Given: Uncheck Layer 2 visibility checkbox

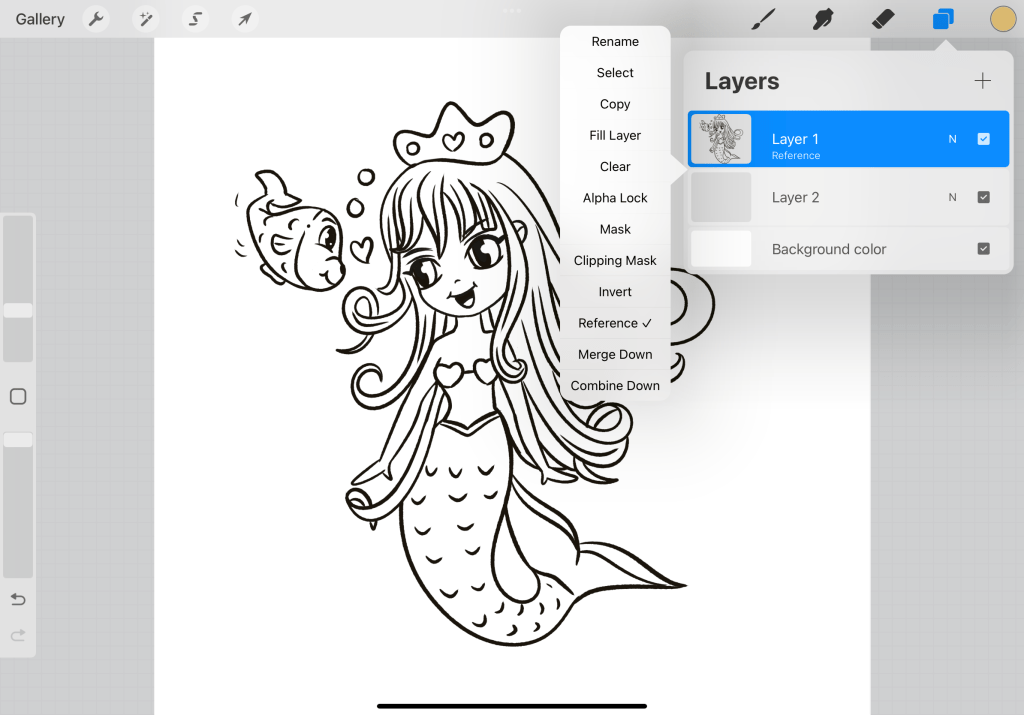Looking at the screenshot, I should 983,197.
